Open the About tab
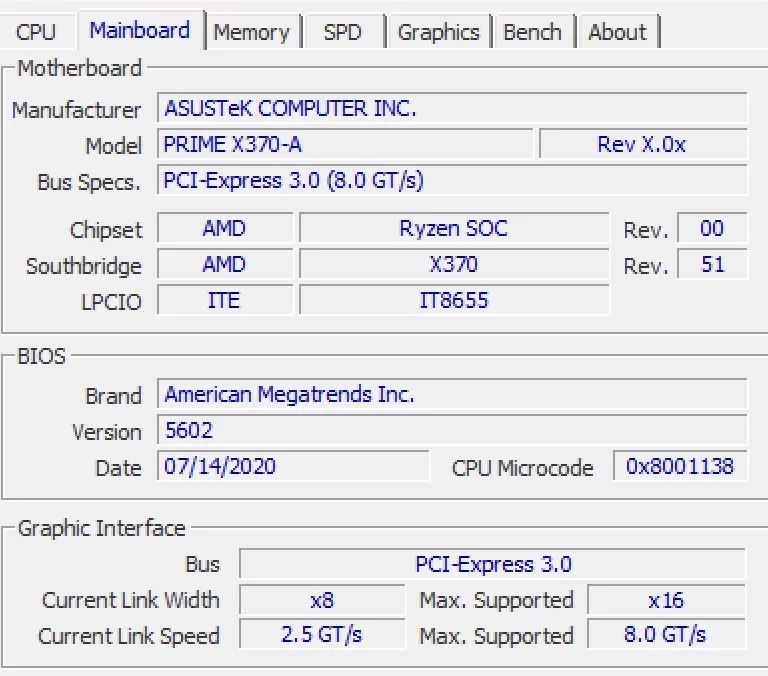 tap(618, 32)
